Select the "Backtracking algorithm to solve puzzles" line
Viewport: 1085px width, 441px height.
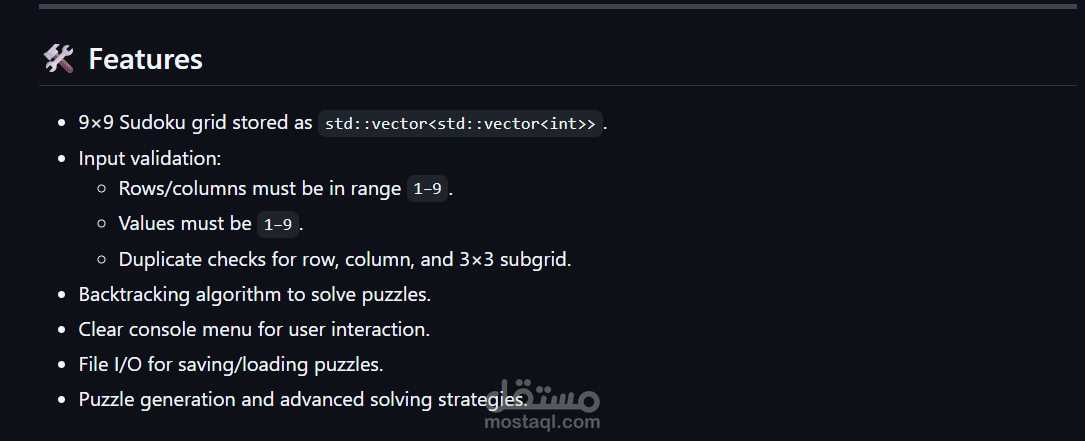[x=254, y=294]
